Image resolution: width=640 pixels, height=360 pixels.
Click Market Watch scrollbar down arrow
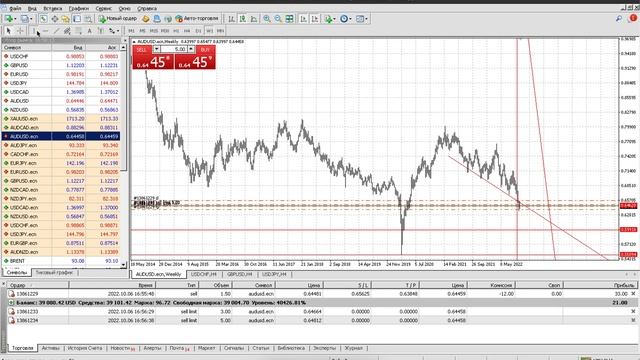click(x=123, y=264)
